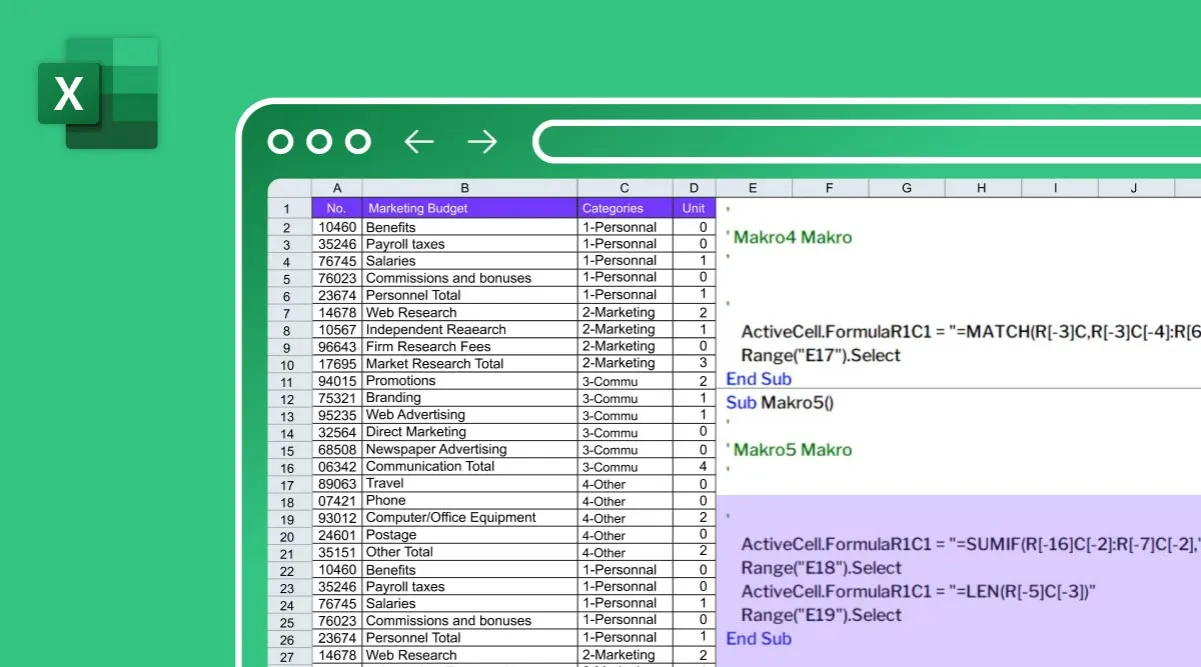Select the "Branding" cell
This screenshot has width=1201, height=667.
470,397
